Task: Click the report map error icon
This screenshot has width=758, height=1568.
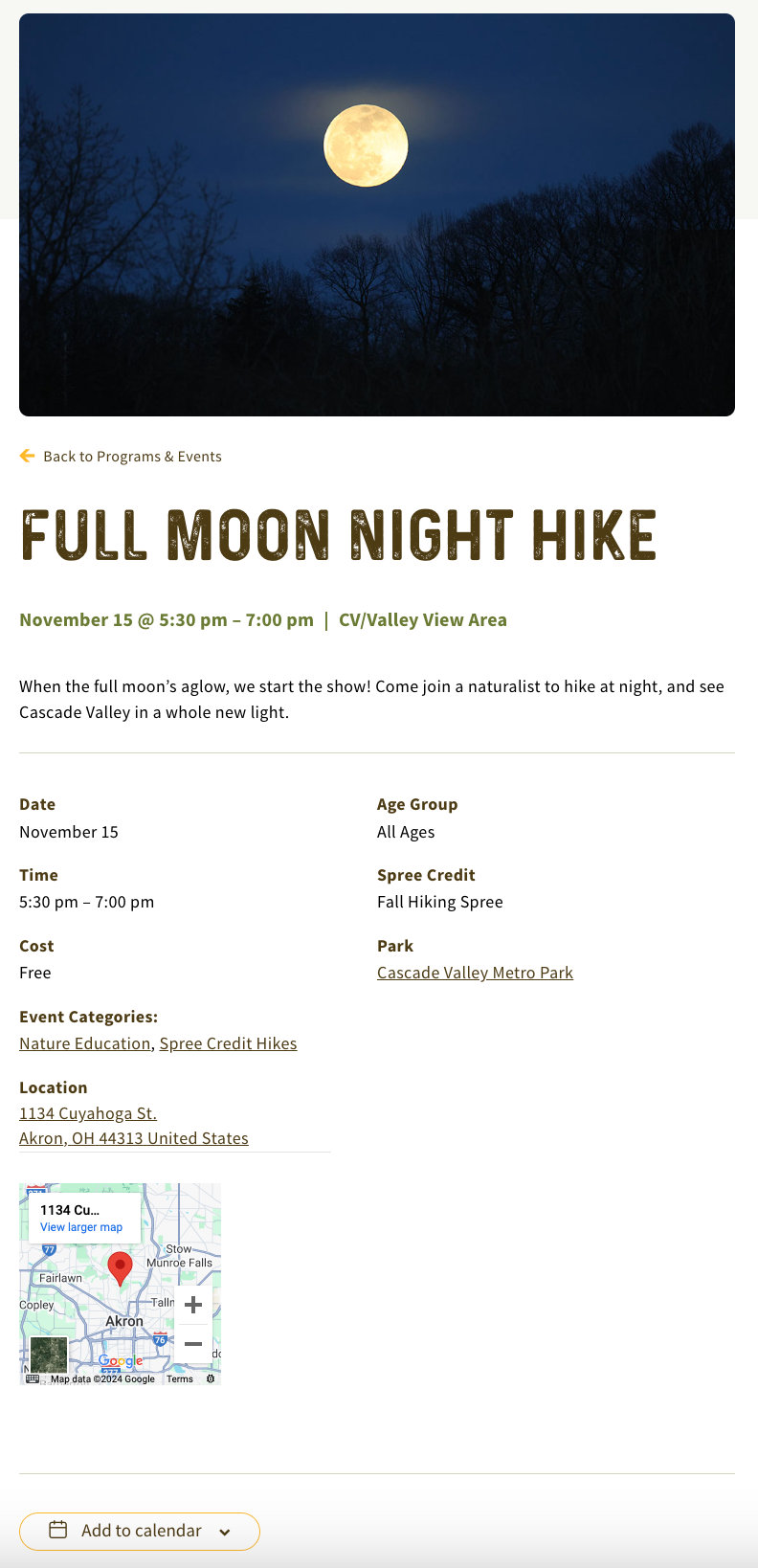Action: coord(209,1378)
